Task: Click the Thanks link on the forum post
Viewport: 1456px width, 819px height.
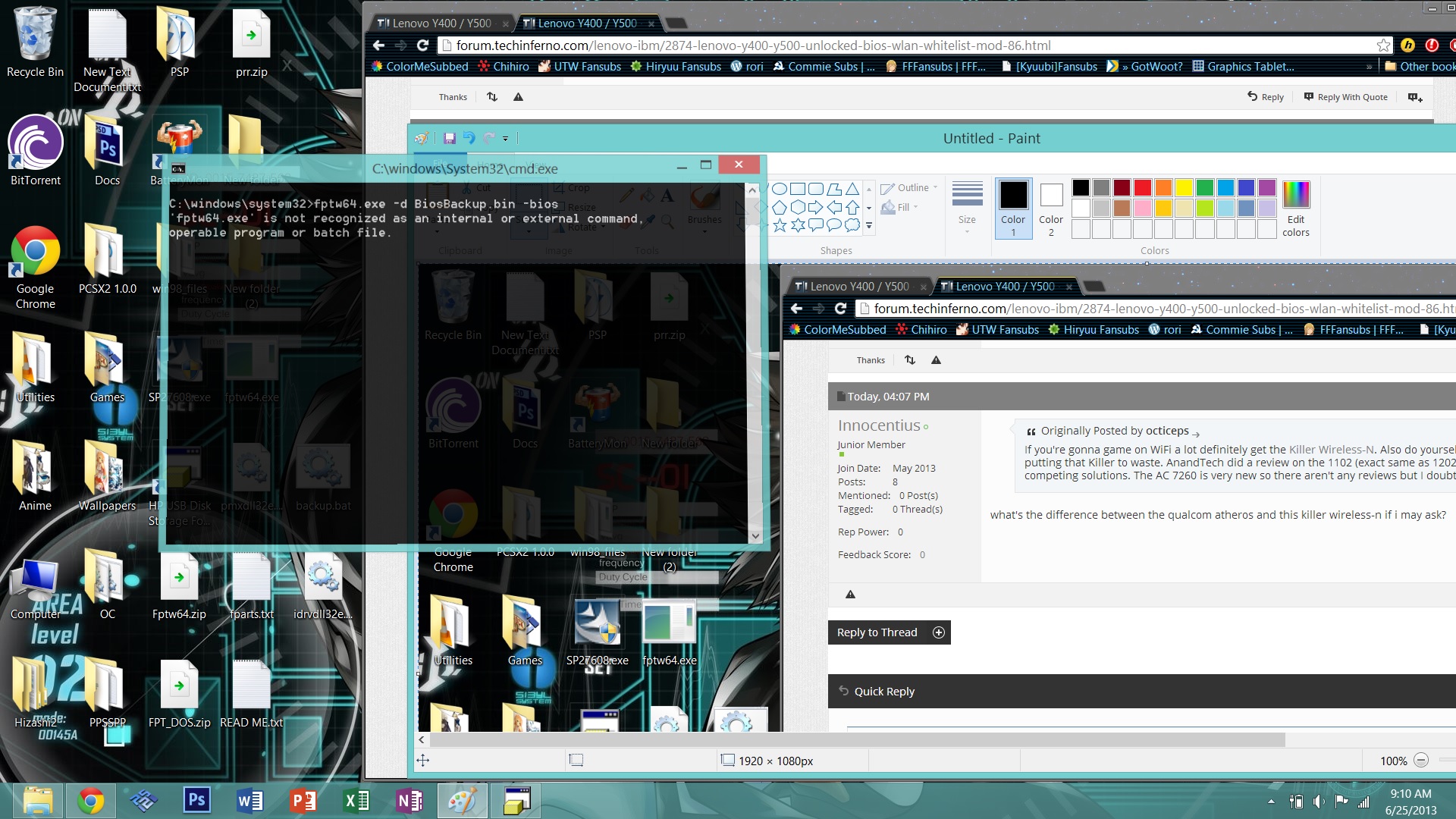Action: click(453, 97)
